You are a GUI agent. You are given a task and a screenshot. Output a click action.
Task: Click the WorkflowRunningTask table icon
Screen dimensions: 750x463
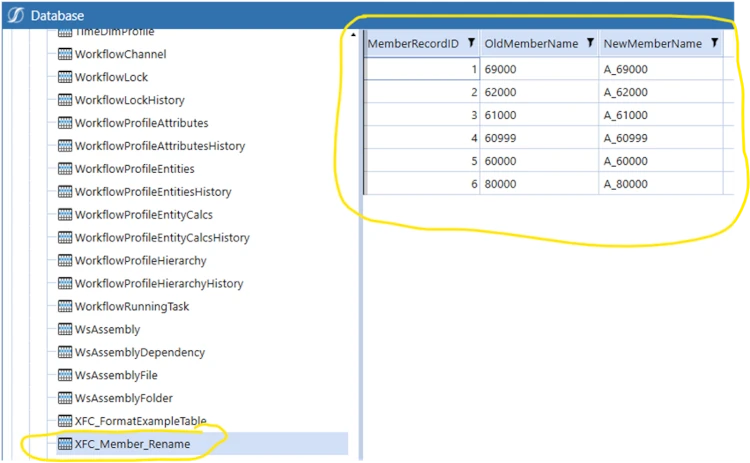65,307
